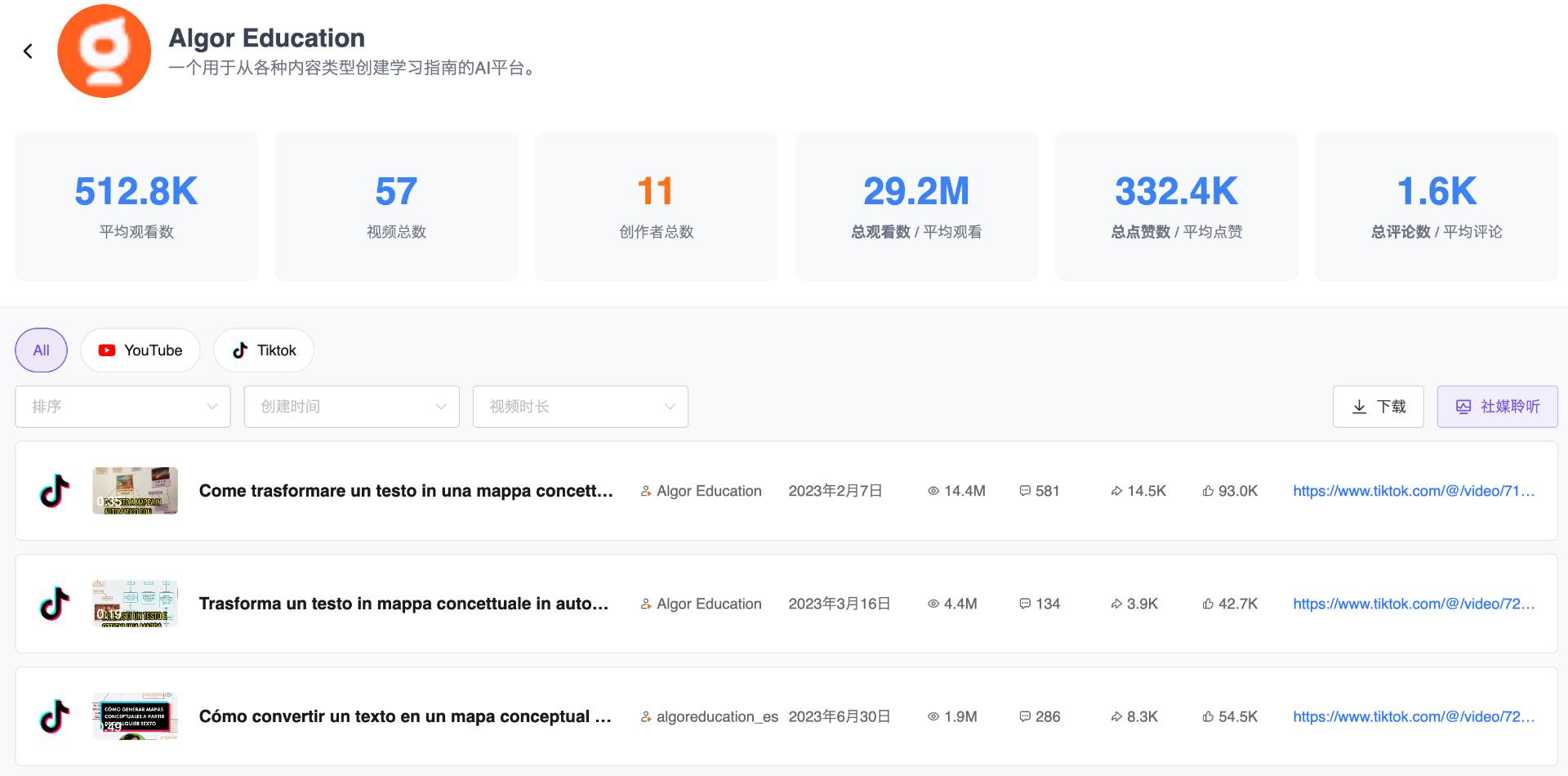Filter videos by Tiktok
Image resolution: width=1568 pixels, height=776 pixels.
[264, 350]
